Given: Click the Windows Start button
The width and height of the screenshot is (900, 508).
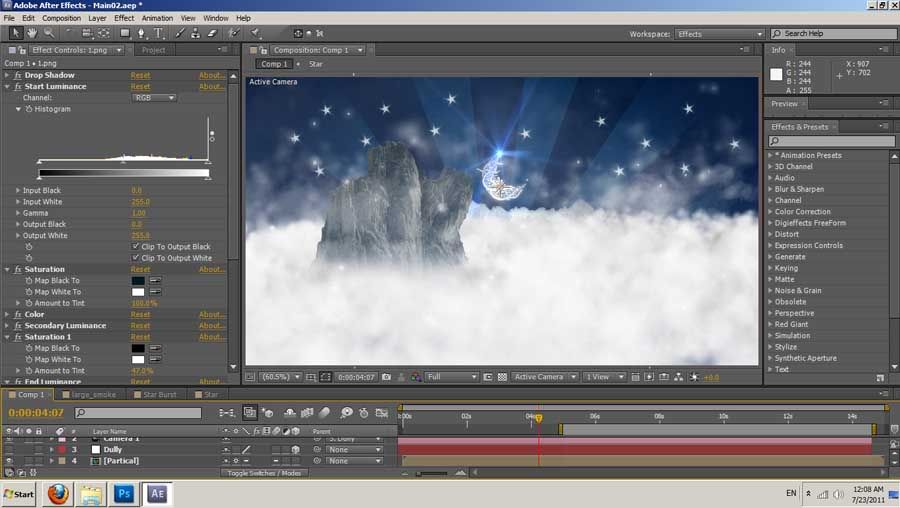Looking at the screenshot, I should click(19, 494).
